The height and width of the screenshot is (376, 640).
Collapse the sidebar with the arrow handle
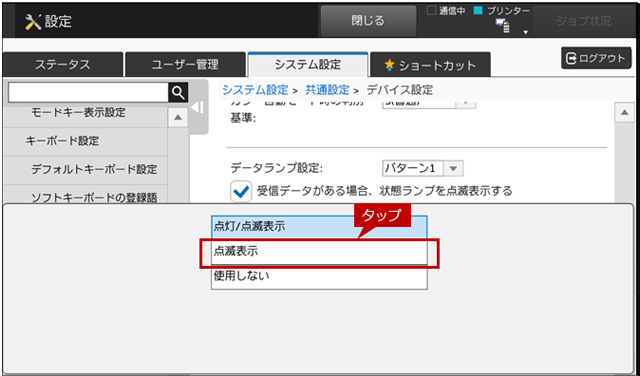coord(198,107)
